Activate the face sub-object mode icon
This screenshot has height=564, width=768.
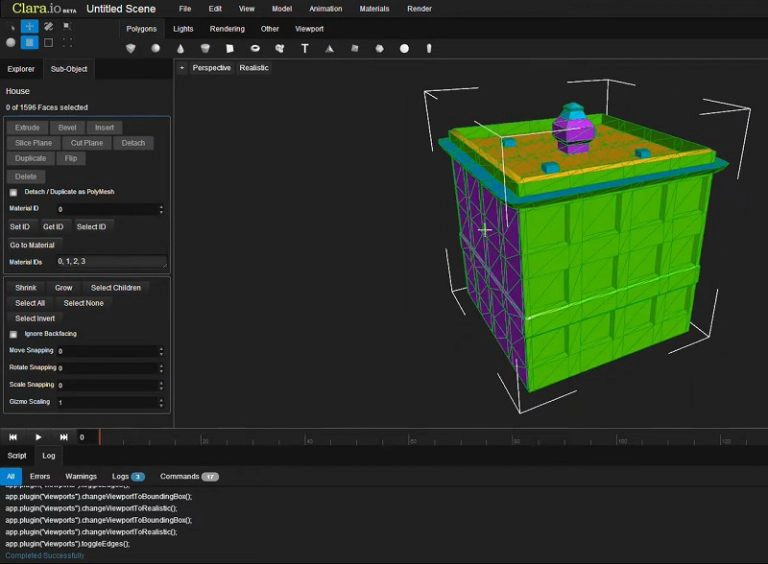click(29, 43)
